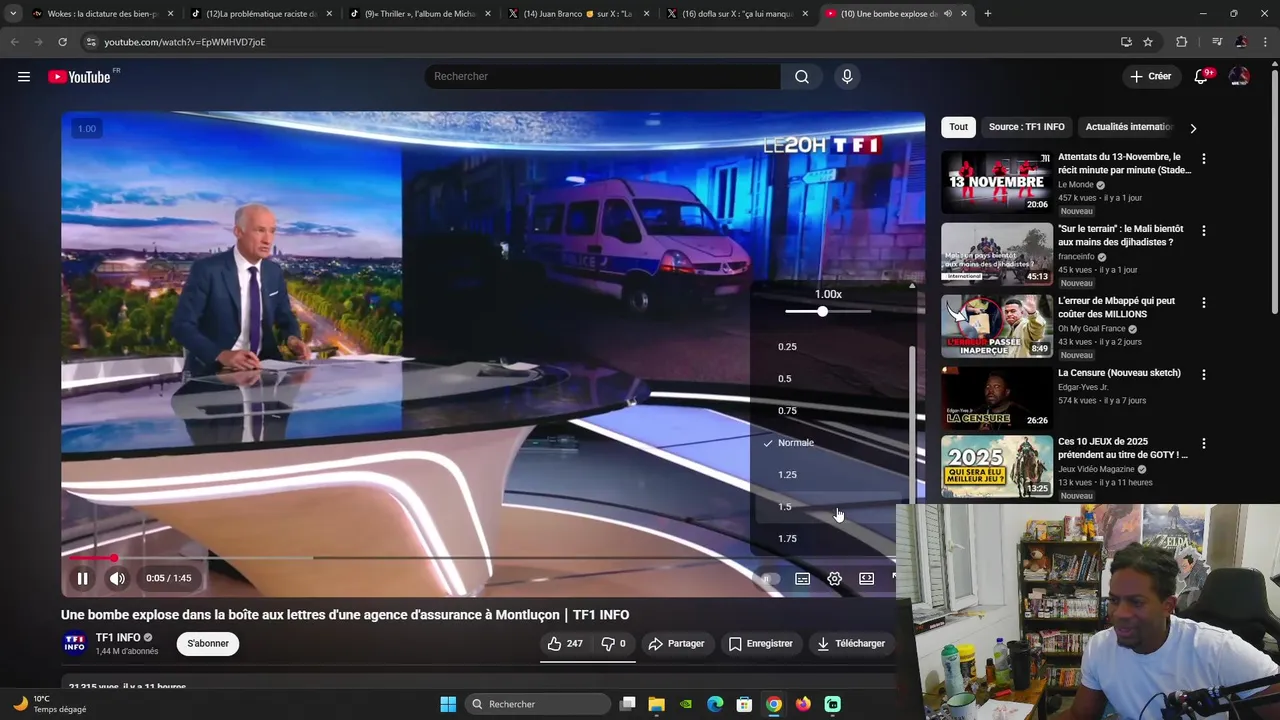Click the search magnifier button
1280x720 pixels.
(801, 77)
